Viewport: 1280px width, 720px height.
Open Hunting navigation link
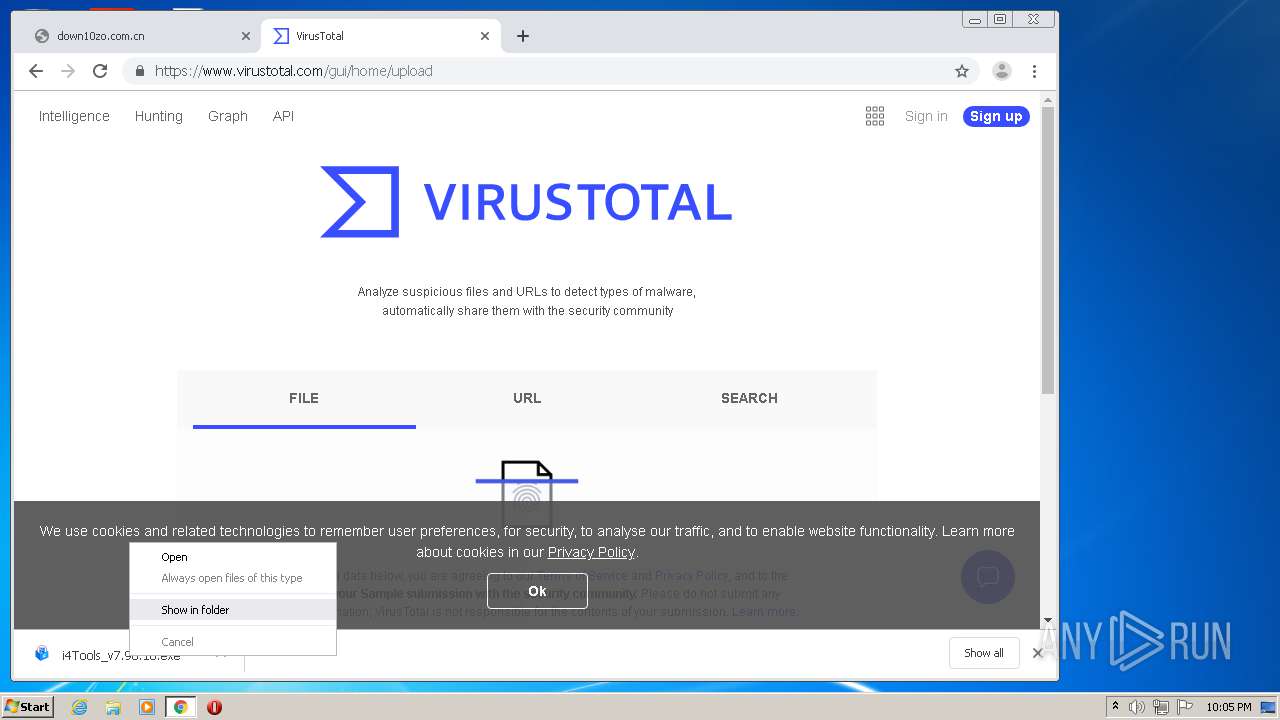(x=159, y=116)
